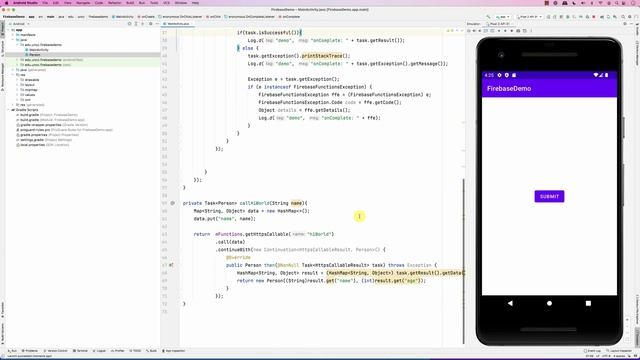Open the File menu
640x360 pixels.
(x=45, y=3)
